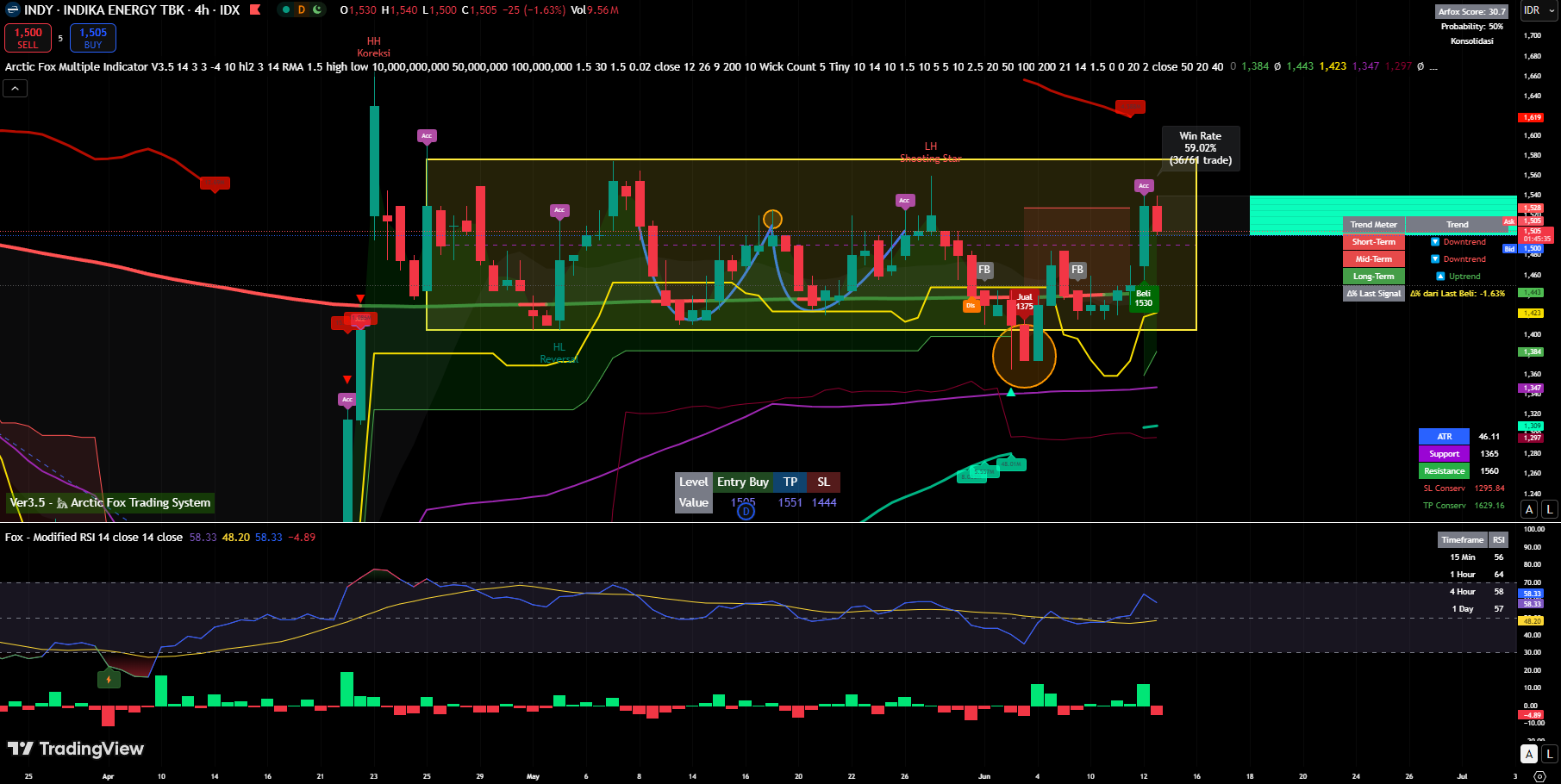This screenshot has height=784, width=1561.
Task: Click the red flag icon beside IDX
Action: (x=255, y=10)
